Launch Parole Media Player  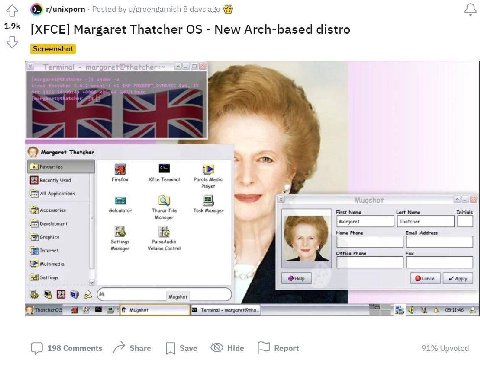click(x=208, y=176)
